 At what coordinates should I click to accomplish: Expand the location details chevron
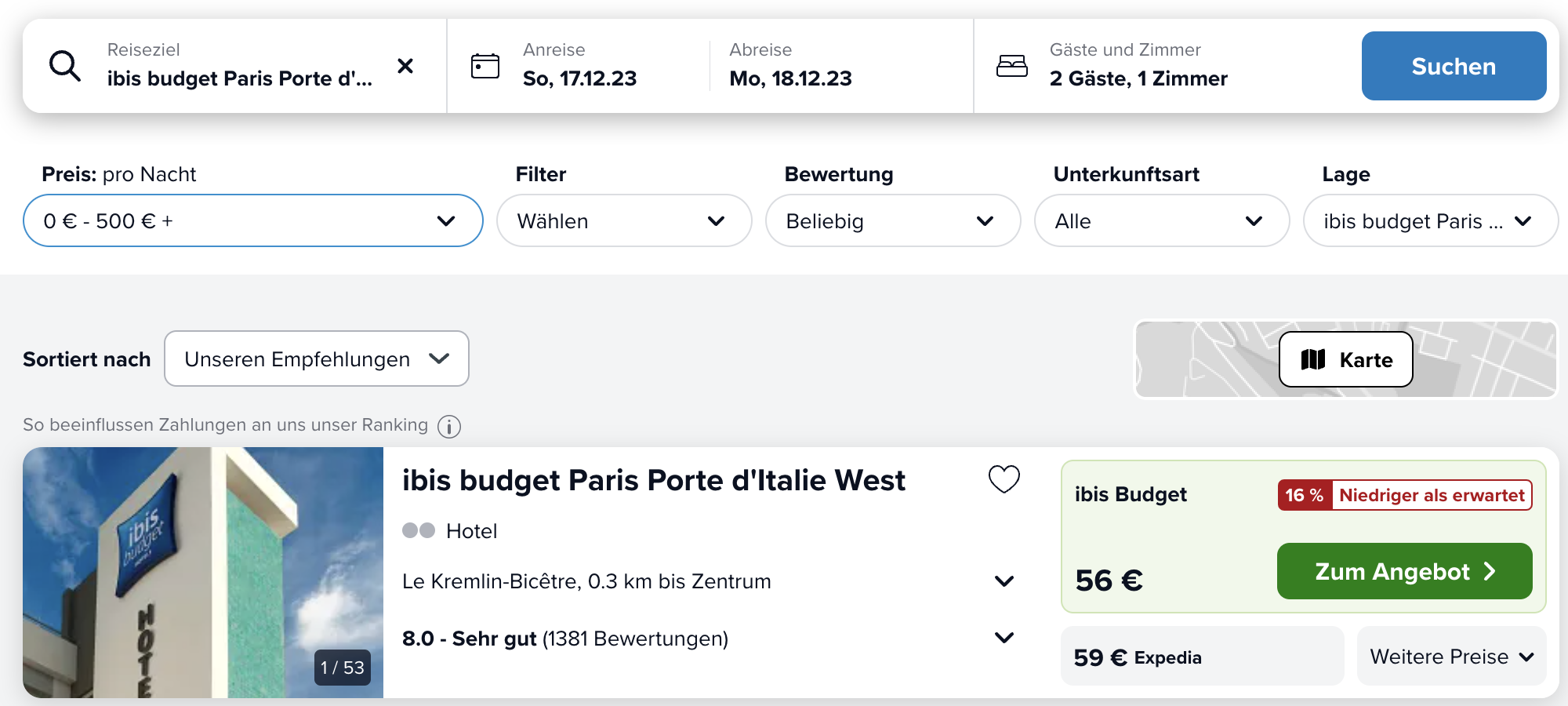coord(1004,581)
